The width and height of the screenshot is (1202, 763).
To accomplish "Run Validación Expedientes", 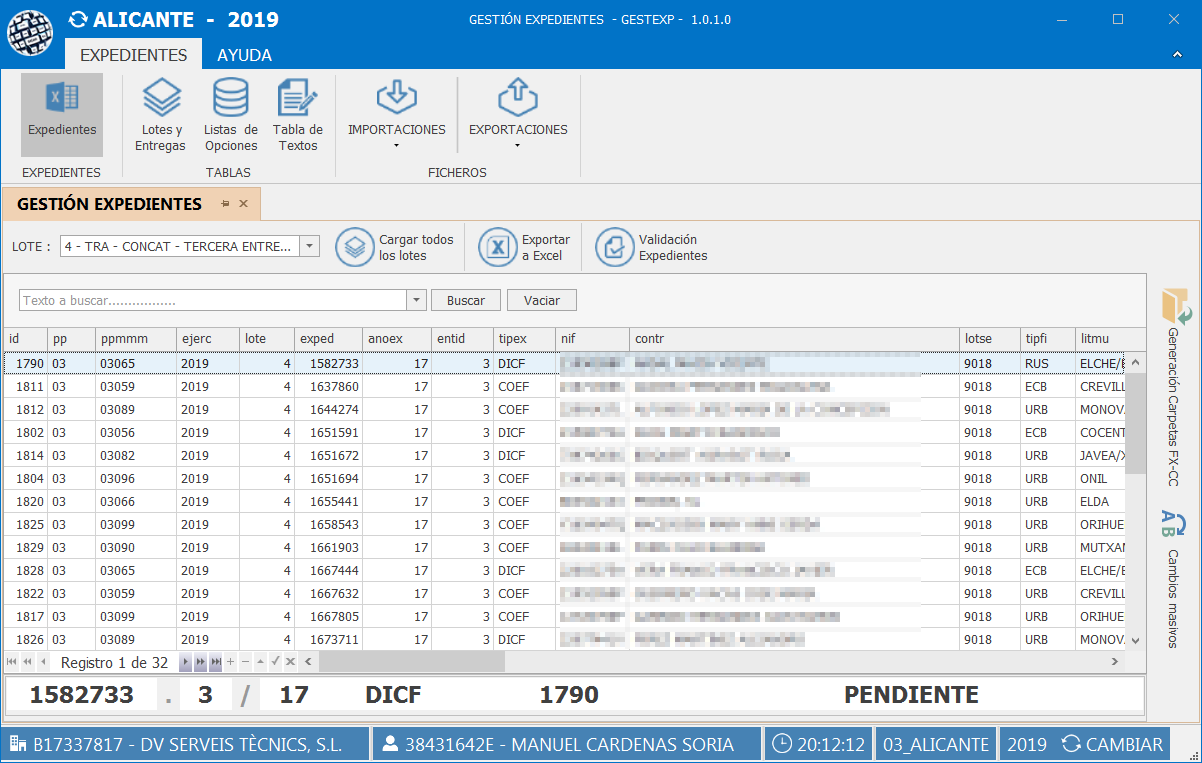I will (x=614, y=247).
